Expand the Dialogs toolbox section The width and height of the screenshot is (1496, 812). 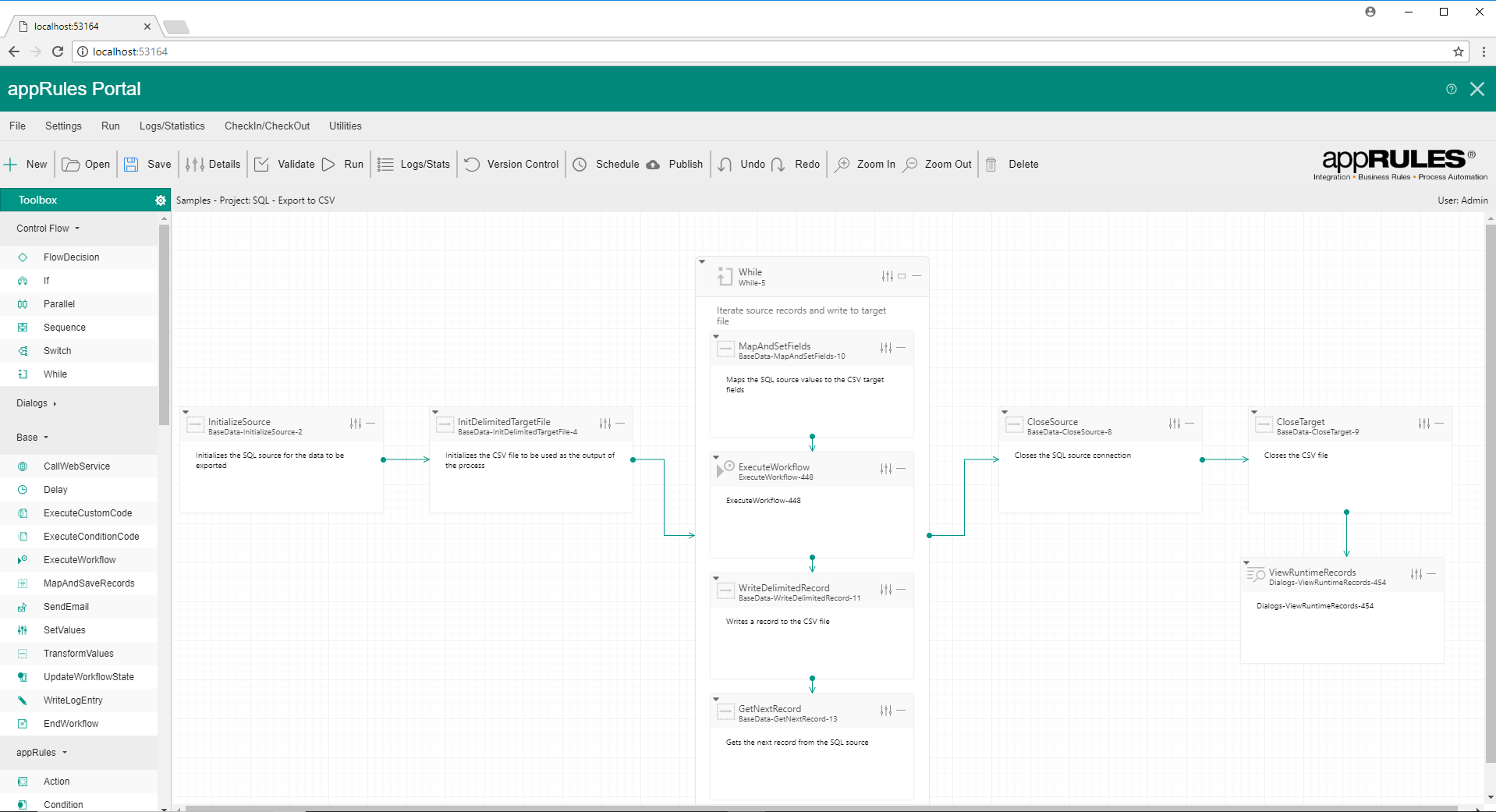point(36,403)
